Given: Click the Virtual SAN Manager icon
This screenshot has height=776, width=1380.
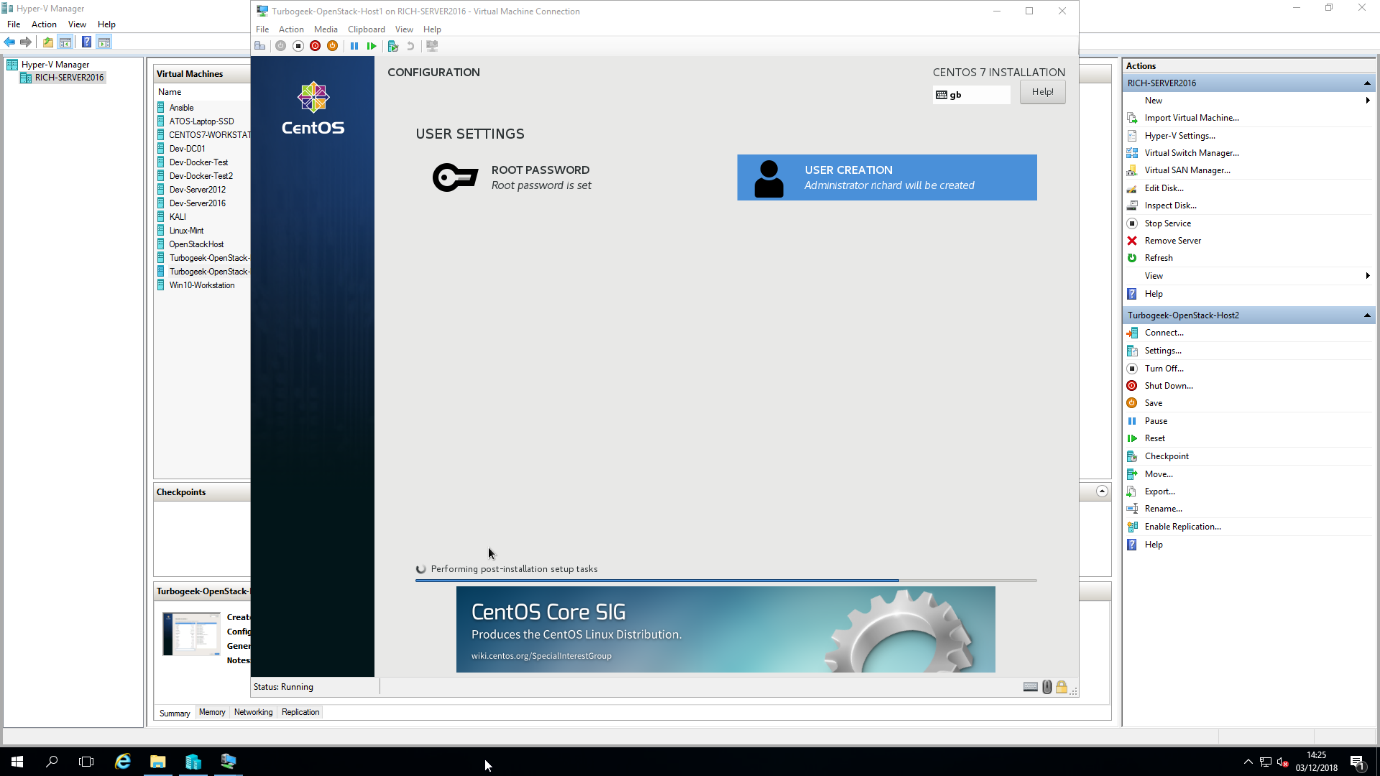Looking at the screenshot, I should pos(1132,170).
